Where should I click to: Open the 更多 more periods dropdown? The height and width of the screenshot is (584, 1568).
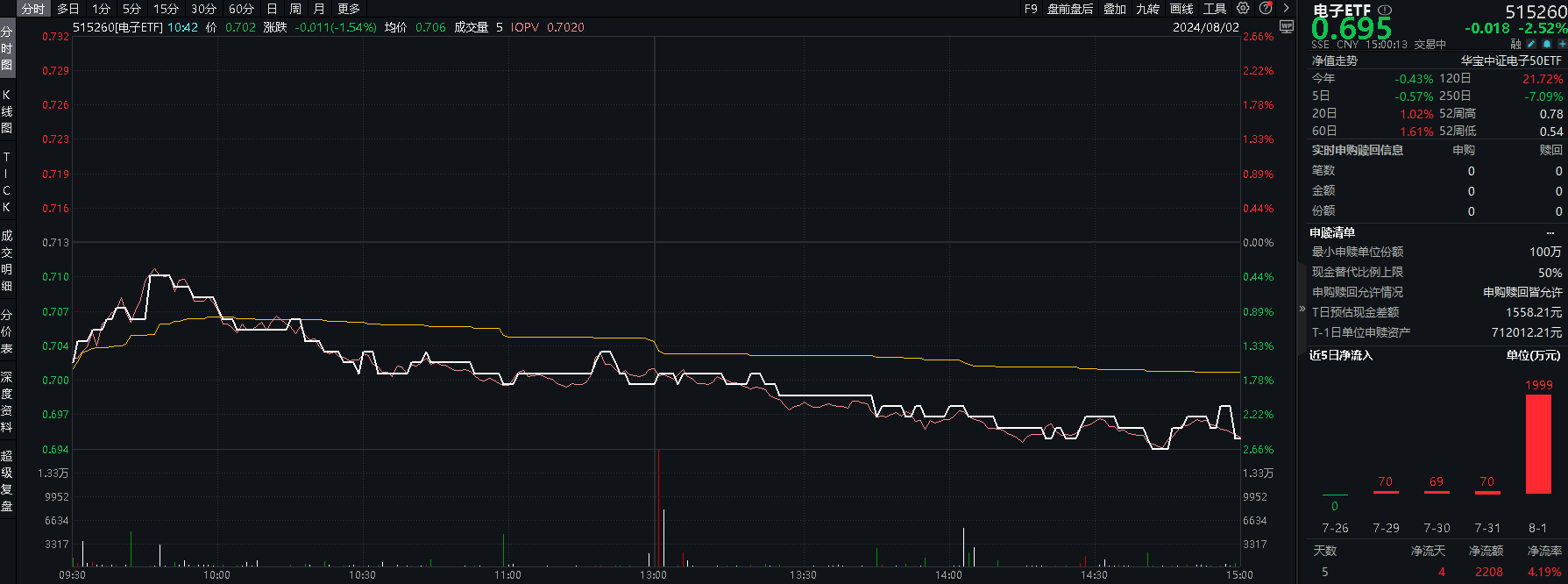349,9
